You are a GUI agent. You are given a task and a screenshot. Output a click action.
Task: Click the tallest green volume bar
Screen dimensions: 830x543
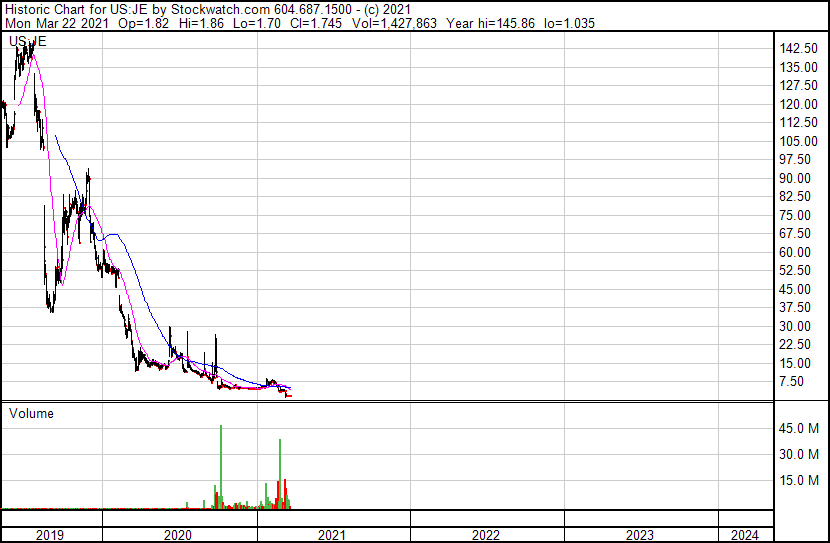point(220,466)
